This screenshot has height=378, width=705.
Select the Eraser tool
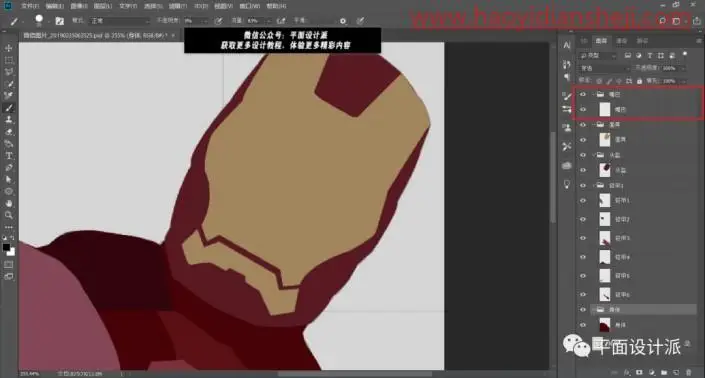9,132
